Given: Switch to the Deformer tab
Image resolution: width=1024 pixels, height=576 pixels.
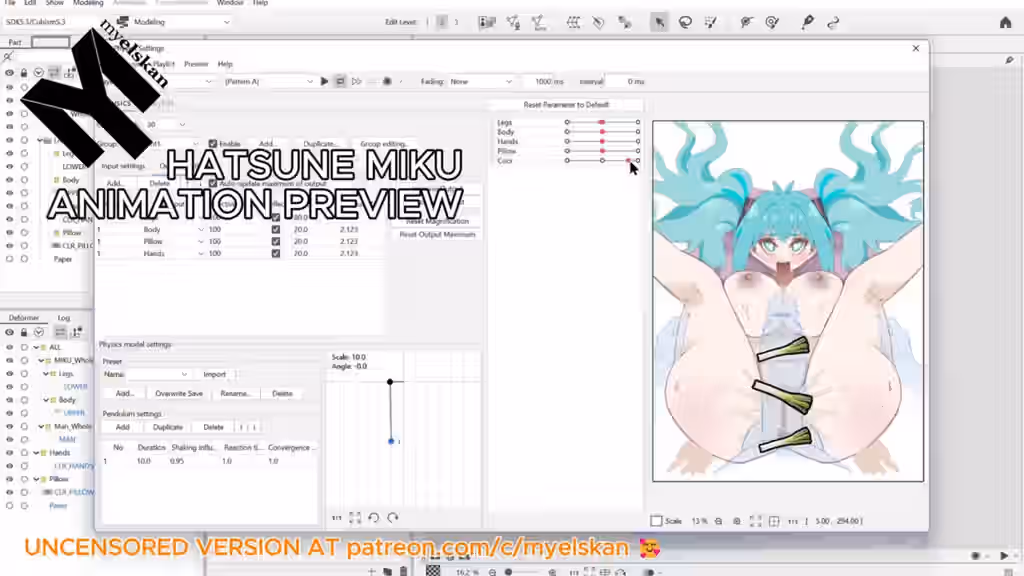Looking at the screenshot, I should [24, 317].
